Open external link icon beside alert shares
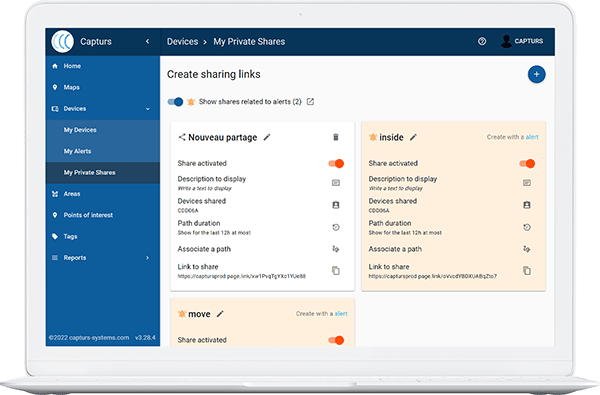 310,102
